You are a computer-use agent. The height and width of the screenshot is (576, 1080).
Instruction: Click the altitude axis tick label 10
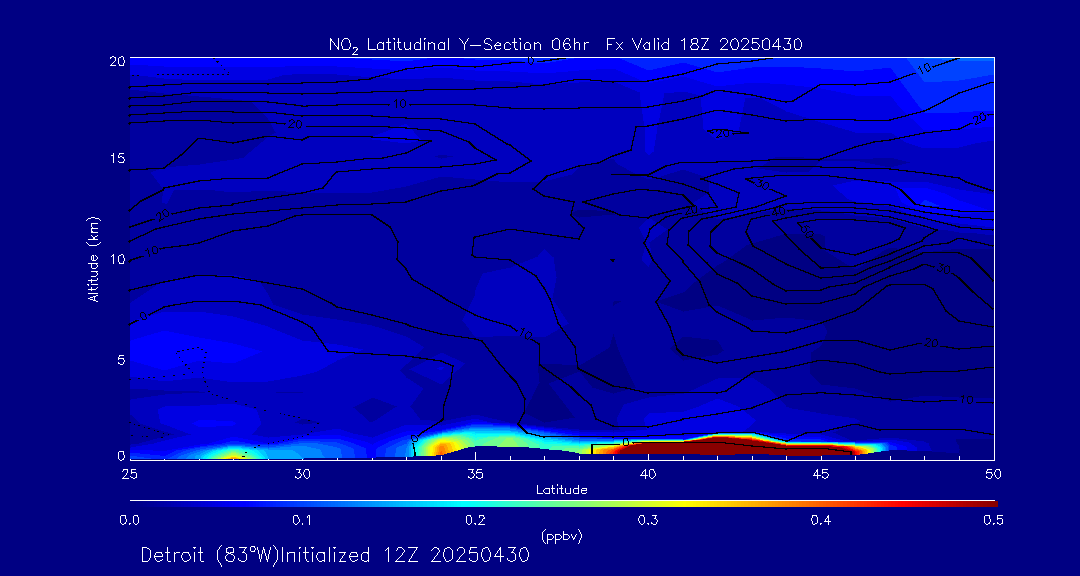118,259
